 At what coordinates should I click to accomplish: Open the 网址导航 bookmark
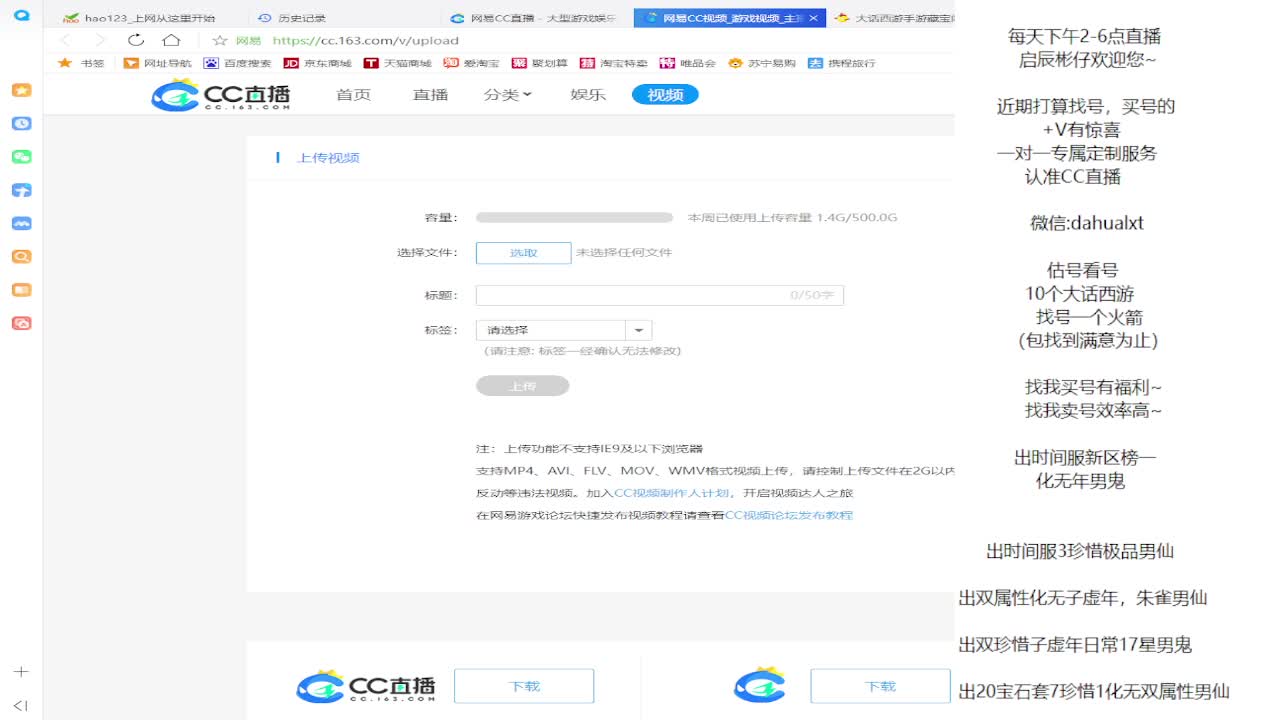click(158, 63)
